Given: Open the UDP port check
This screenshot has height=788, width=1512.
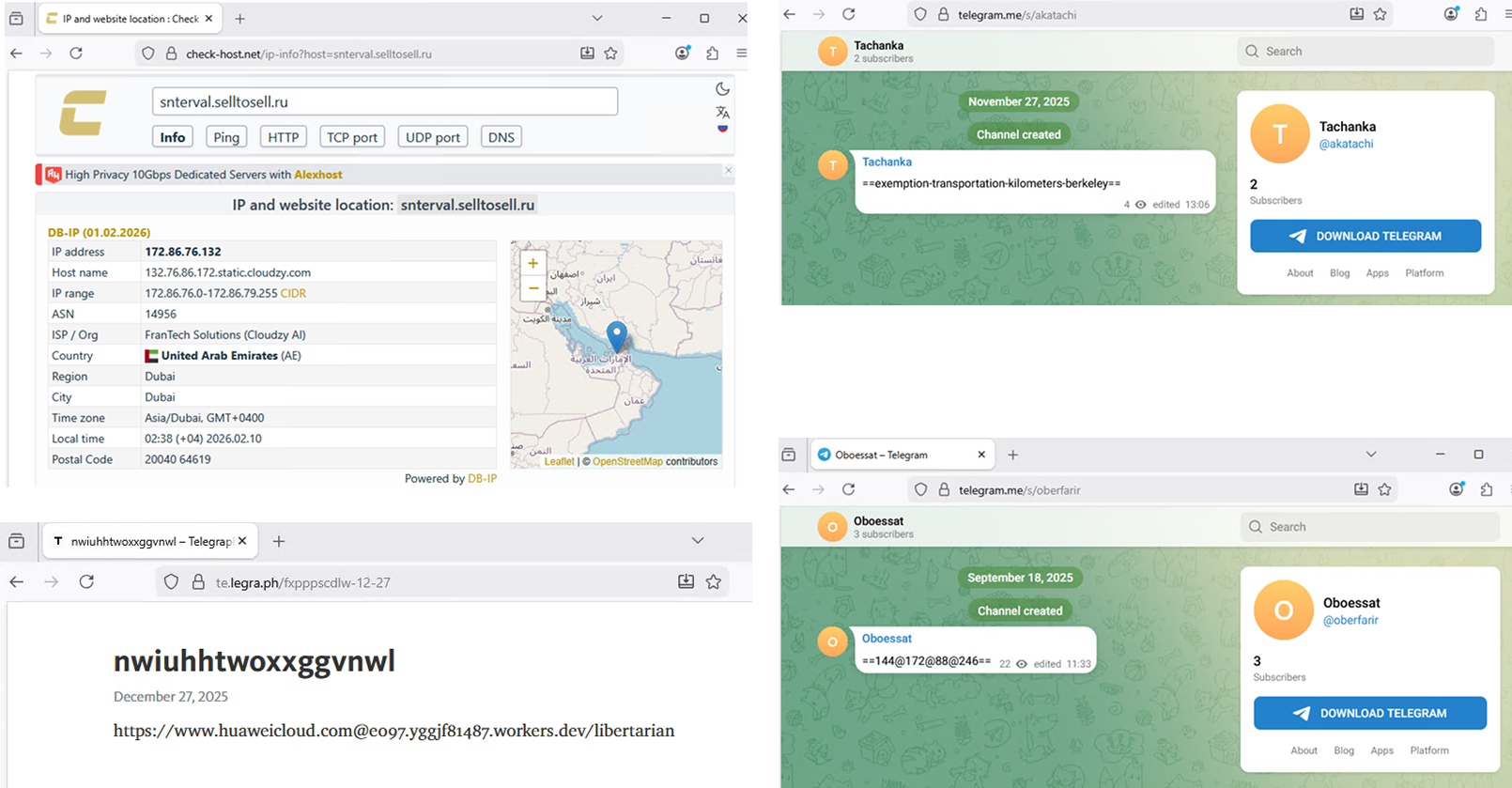Looking at the screenshot, I should click(x=433, y=137).
